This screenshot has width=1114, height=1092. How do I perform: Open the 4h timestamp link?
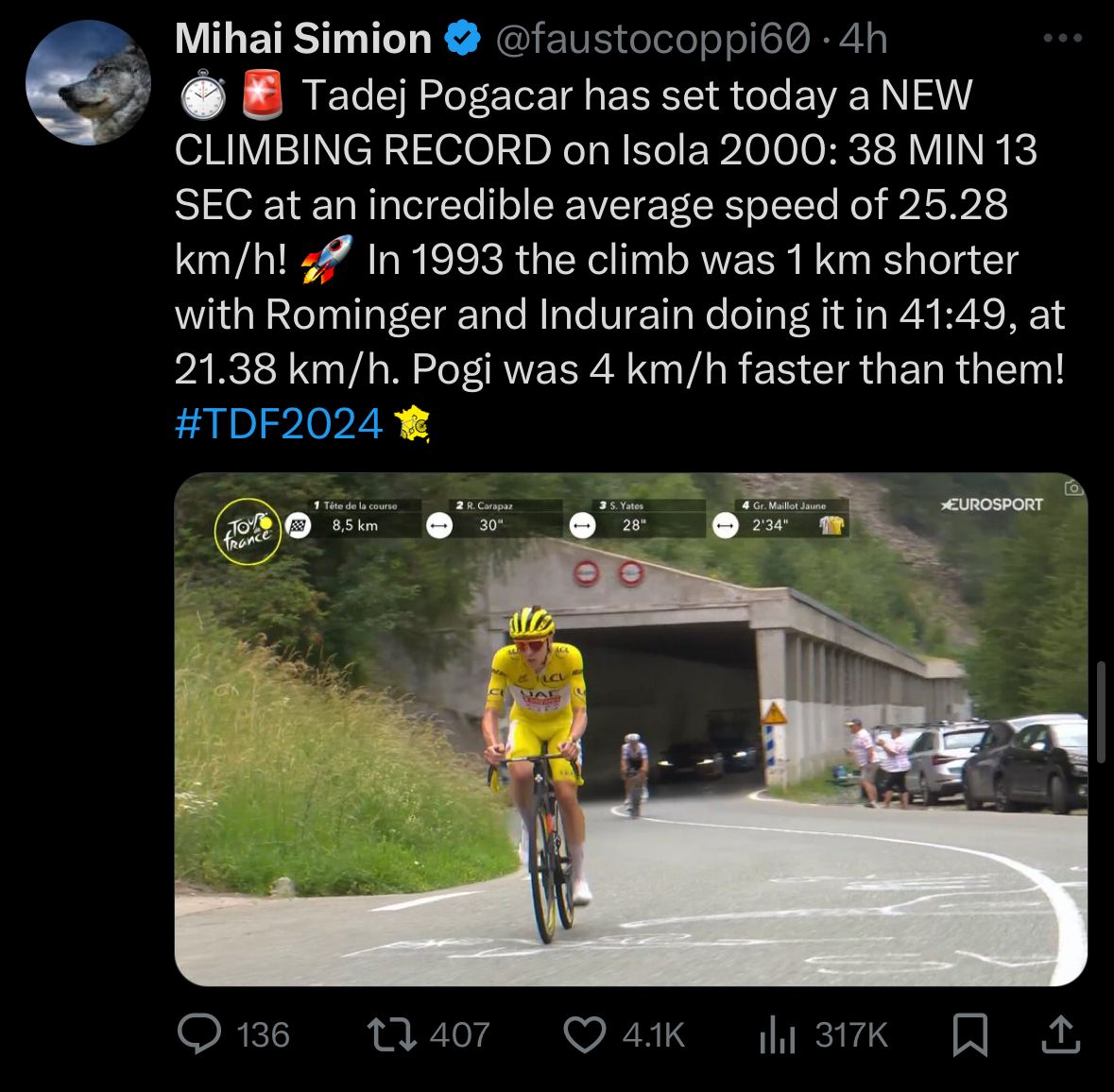coord(864,39)
